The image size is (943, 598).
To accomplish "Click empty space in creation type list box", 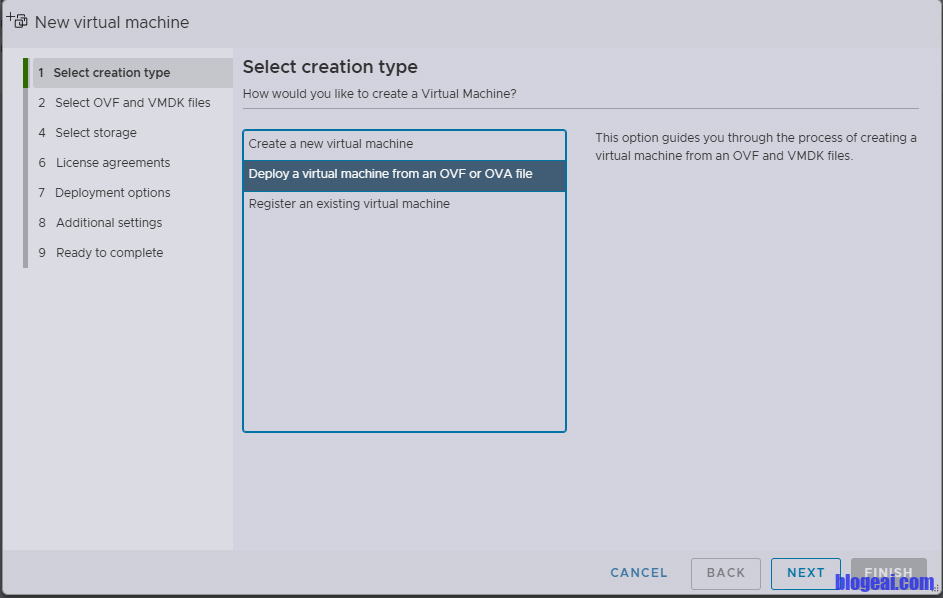I will 404,320.
